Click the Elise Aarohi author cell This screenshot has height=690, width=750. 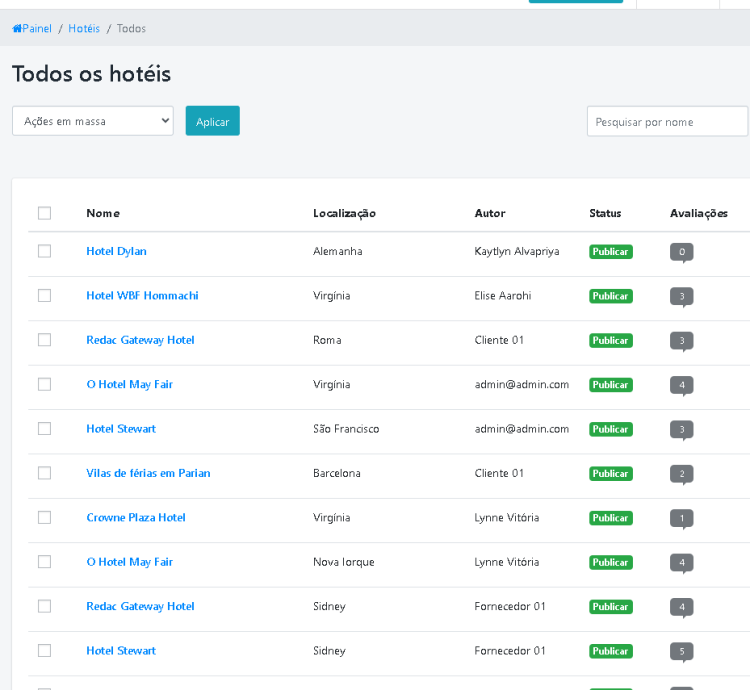pos(503,296)
